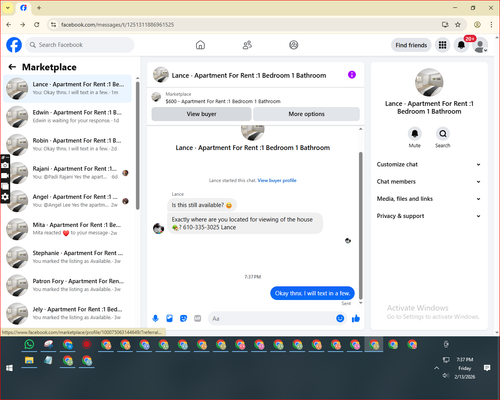Show hidden system tray icons
This screenshot has width=500, height=400.
437,368
